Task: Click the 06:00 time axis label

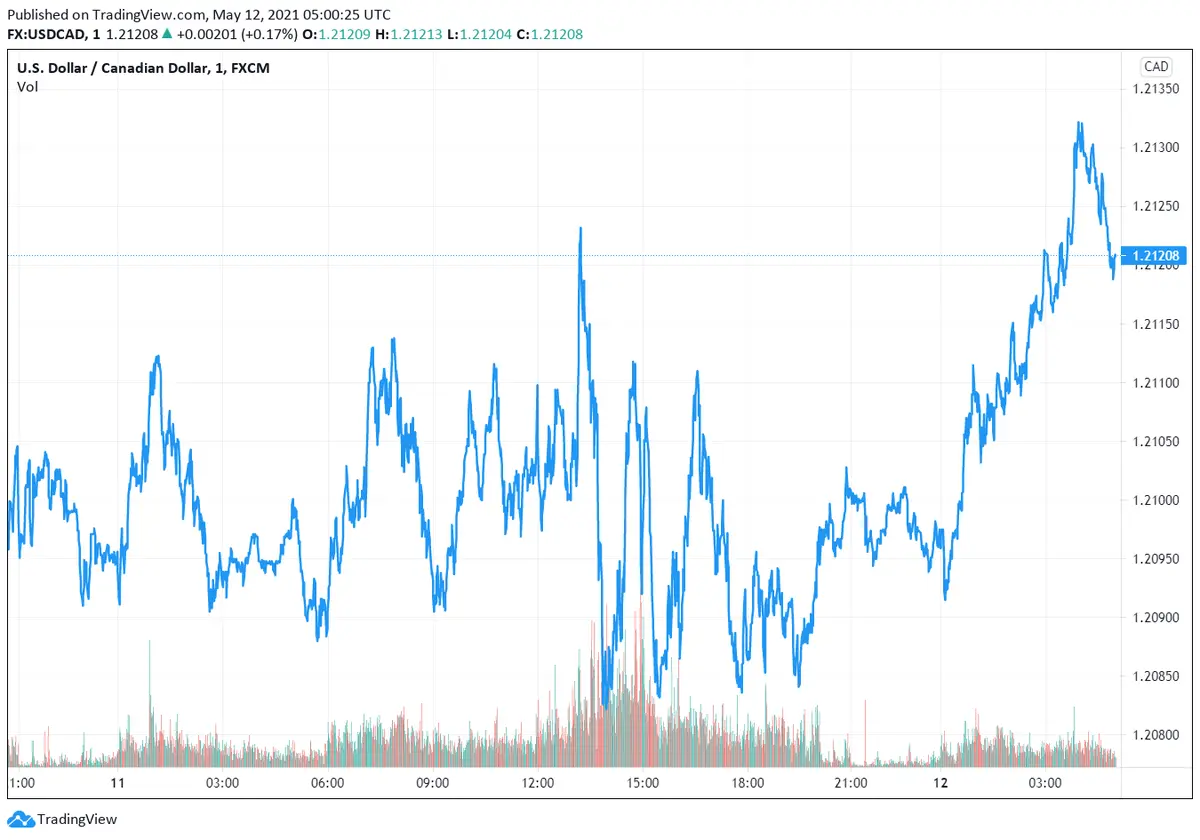Action: [328, 783]
